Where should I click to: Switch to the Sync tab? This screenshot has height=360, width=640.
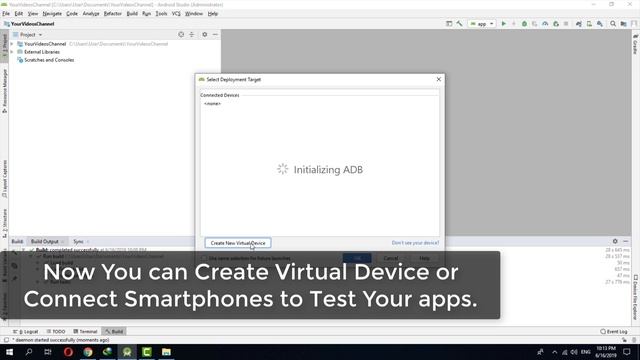point(80,242)
